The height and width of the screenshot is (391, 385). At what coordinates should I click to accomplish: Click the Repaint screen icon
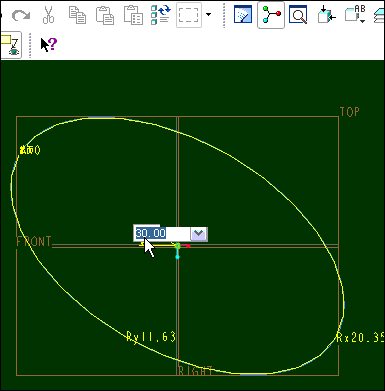[x=243, y=15]
